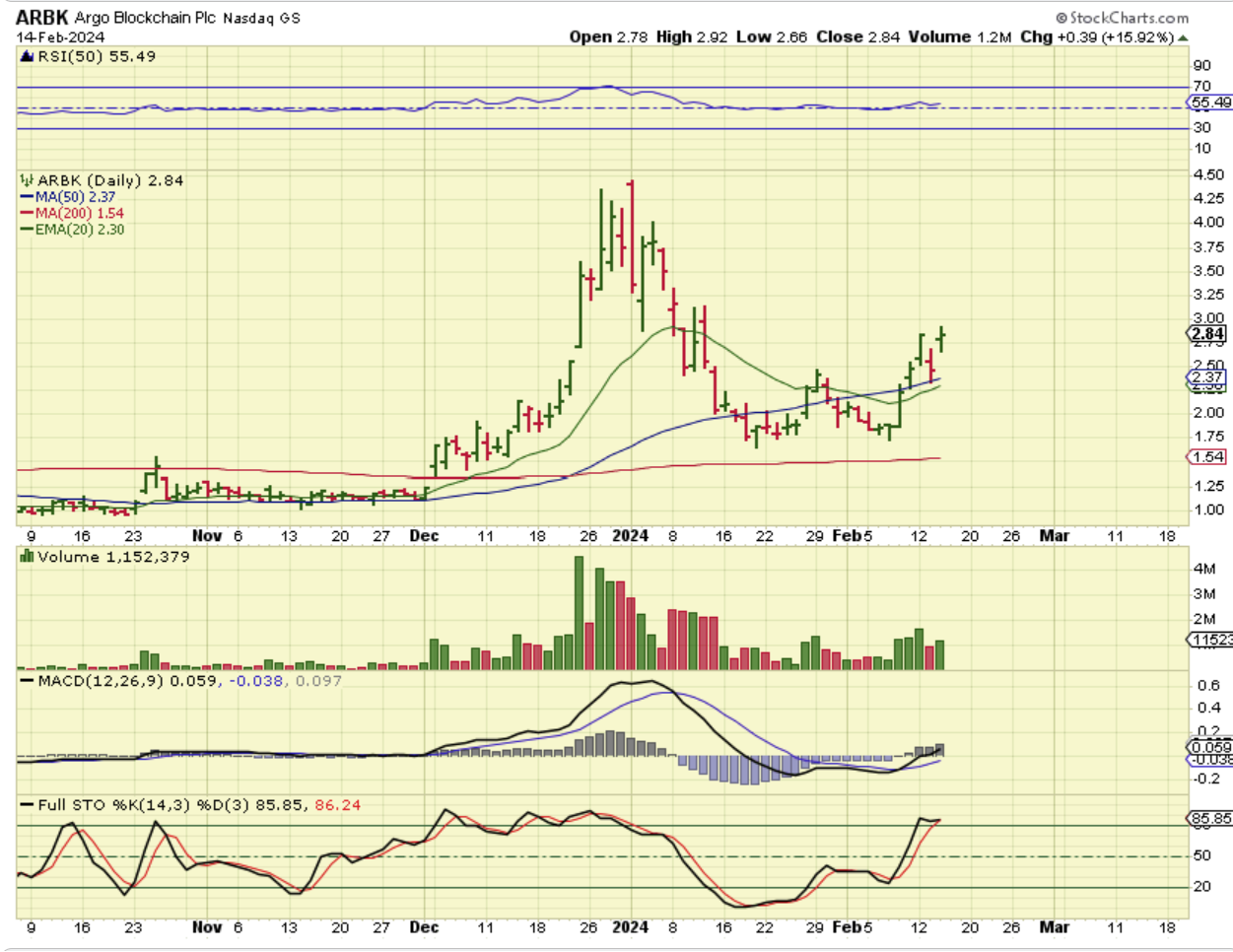
Task: Click the MA(200) 1.54 legend entry
Action: click(x=80, y=213)
